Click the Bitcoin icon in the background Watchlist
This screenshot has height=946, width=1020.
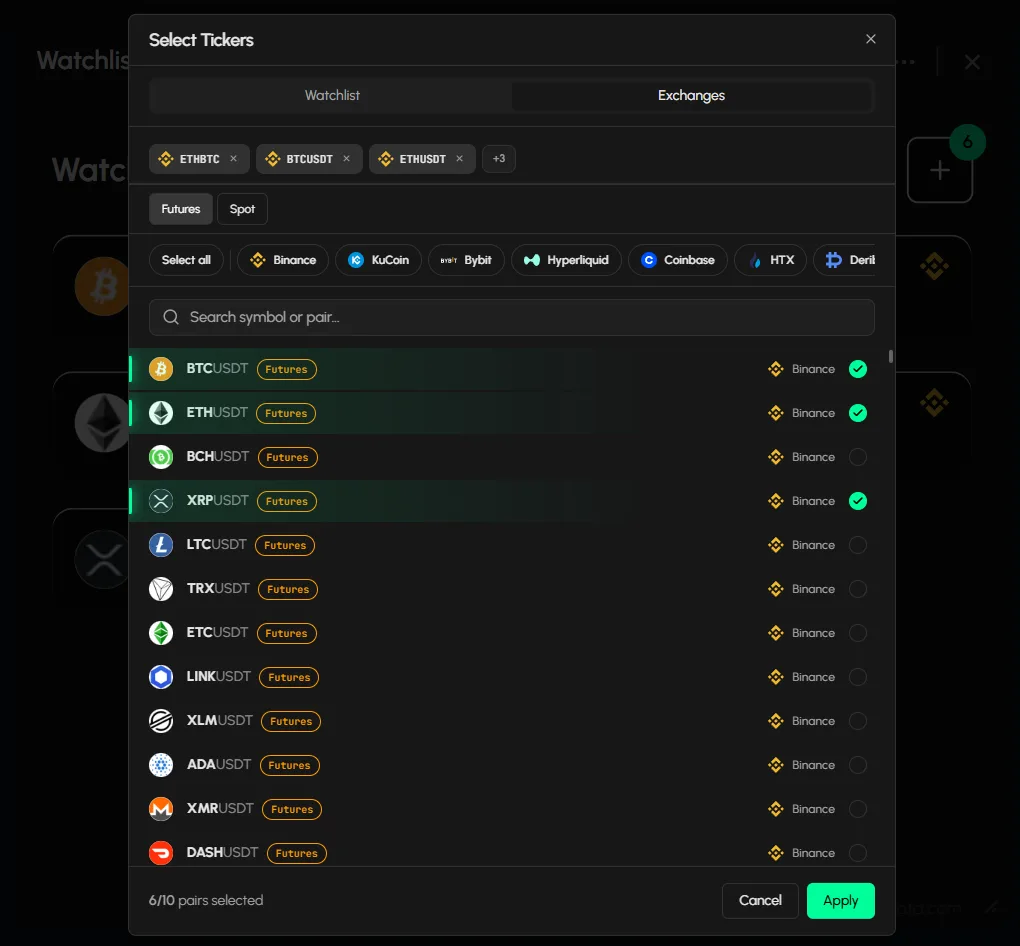(103, 286)
